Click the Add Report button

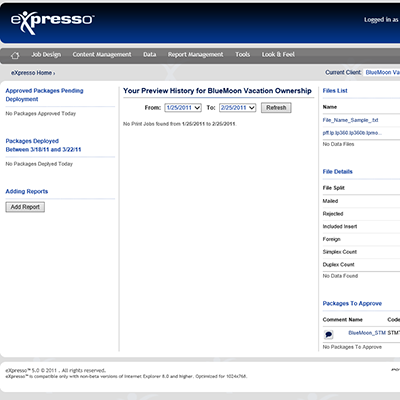point(25,207)
